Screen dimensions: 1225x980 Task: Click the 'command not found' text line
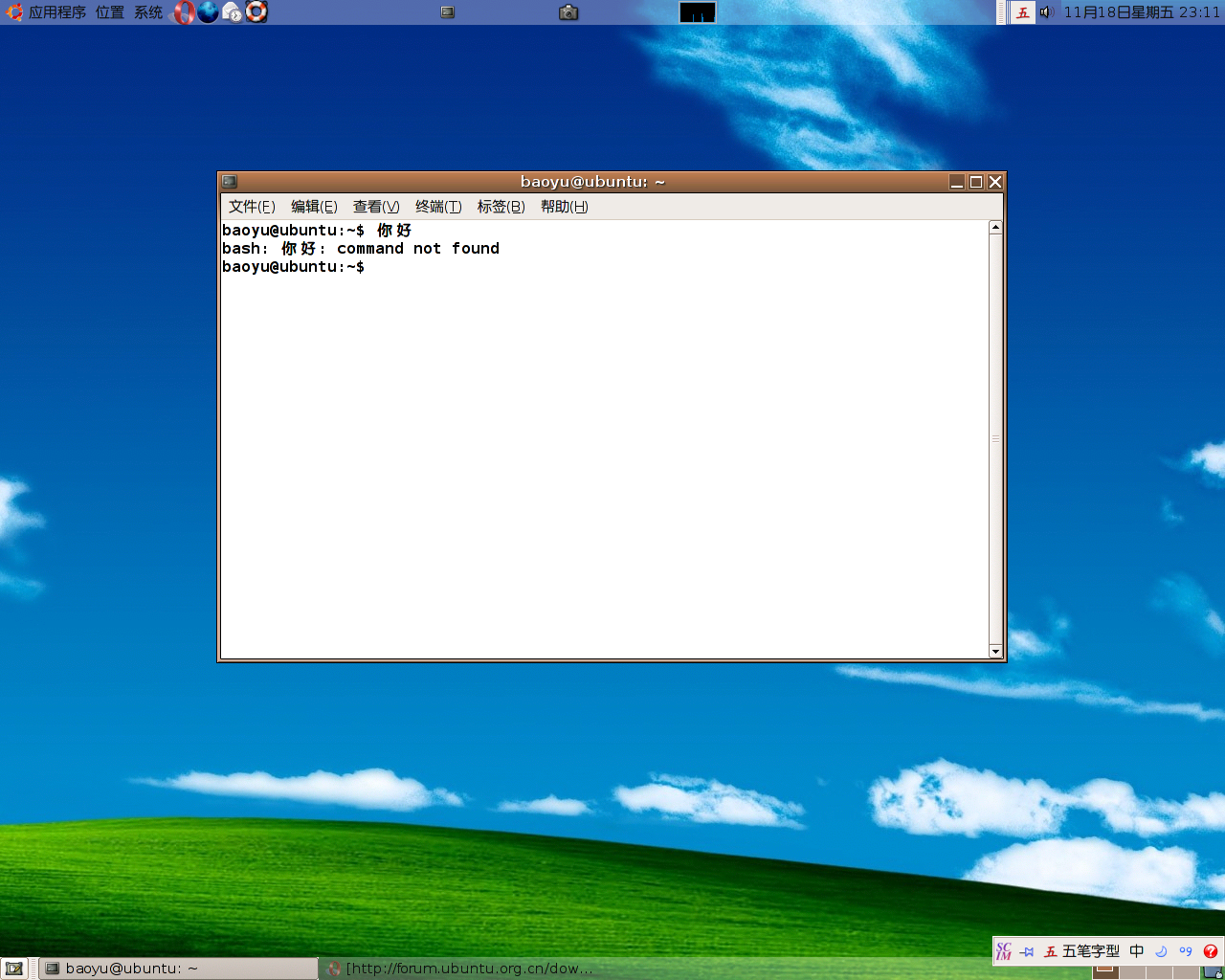[361, 249]
